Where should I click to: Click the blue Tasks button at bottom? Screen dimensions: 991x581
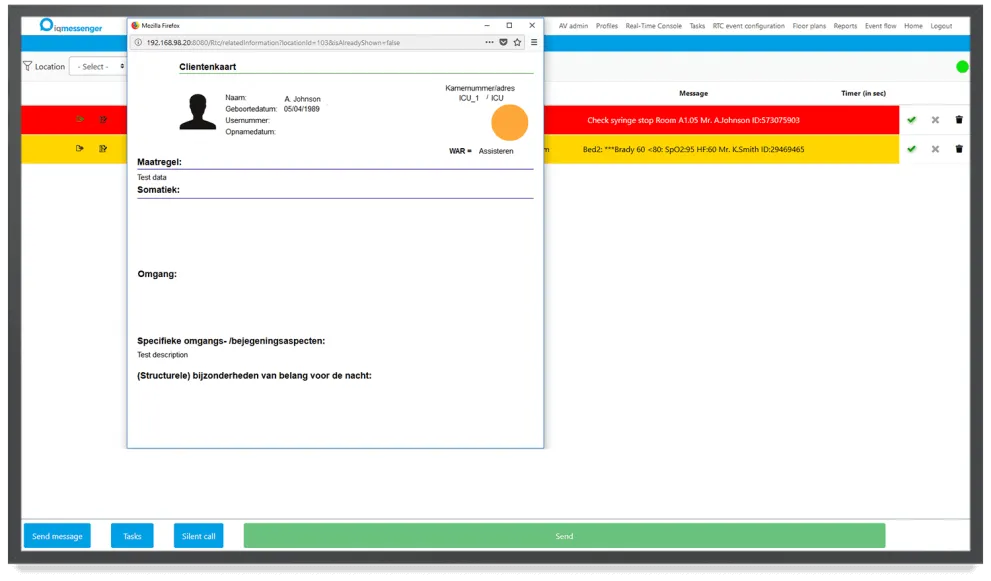click(x=132, y=536)
